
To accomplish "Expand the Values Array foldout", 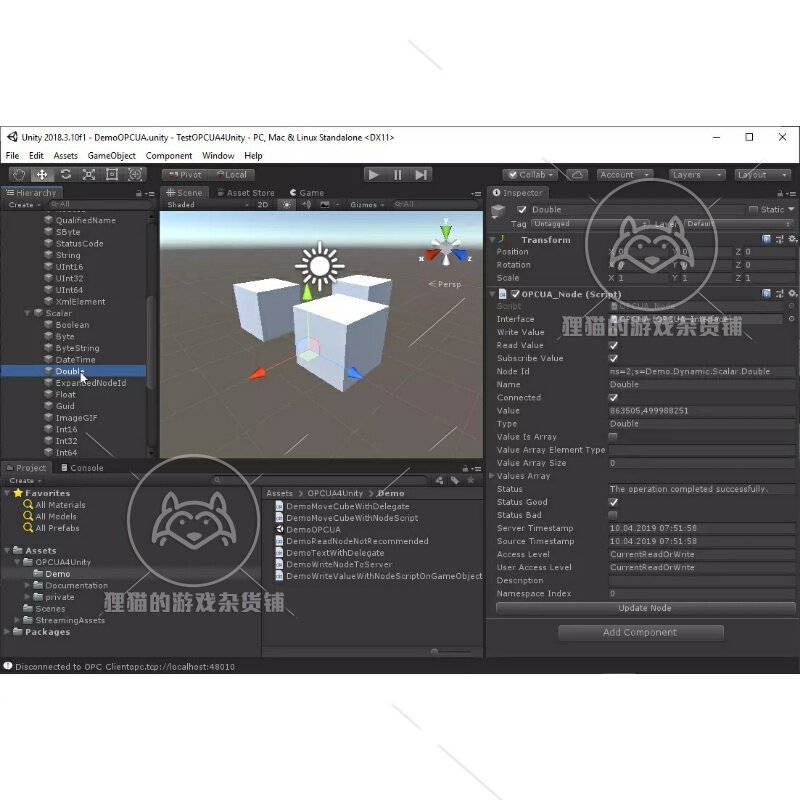I will pyautogui.click(x=492, y=476).
